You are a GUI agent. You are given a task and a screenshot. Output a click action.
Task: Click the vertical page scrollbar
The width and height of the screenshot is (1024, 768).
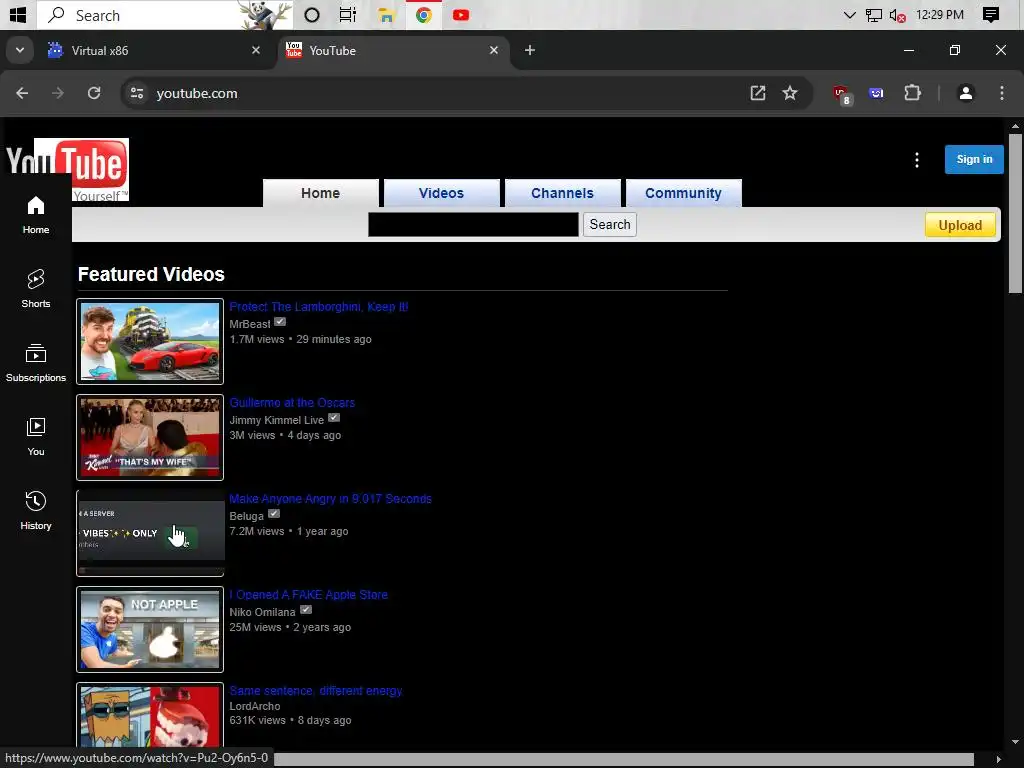pyautogui.click(x=1016, y=214)
